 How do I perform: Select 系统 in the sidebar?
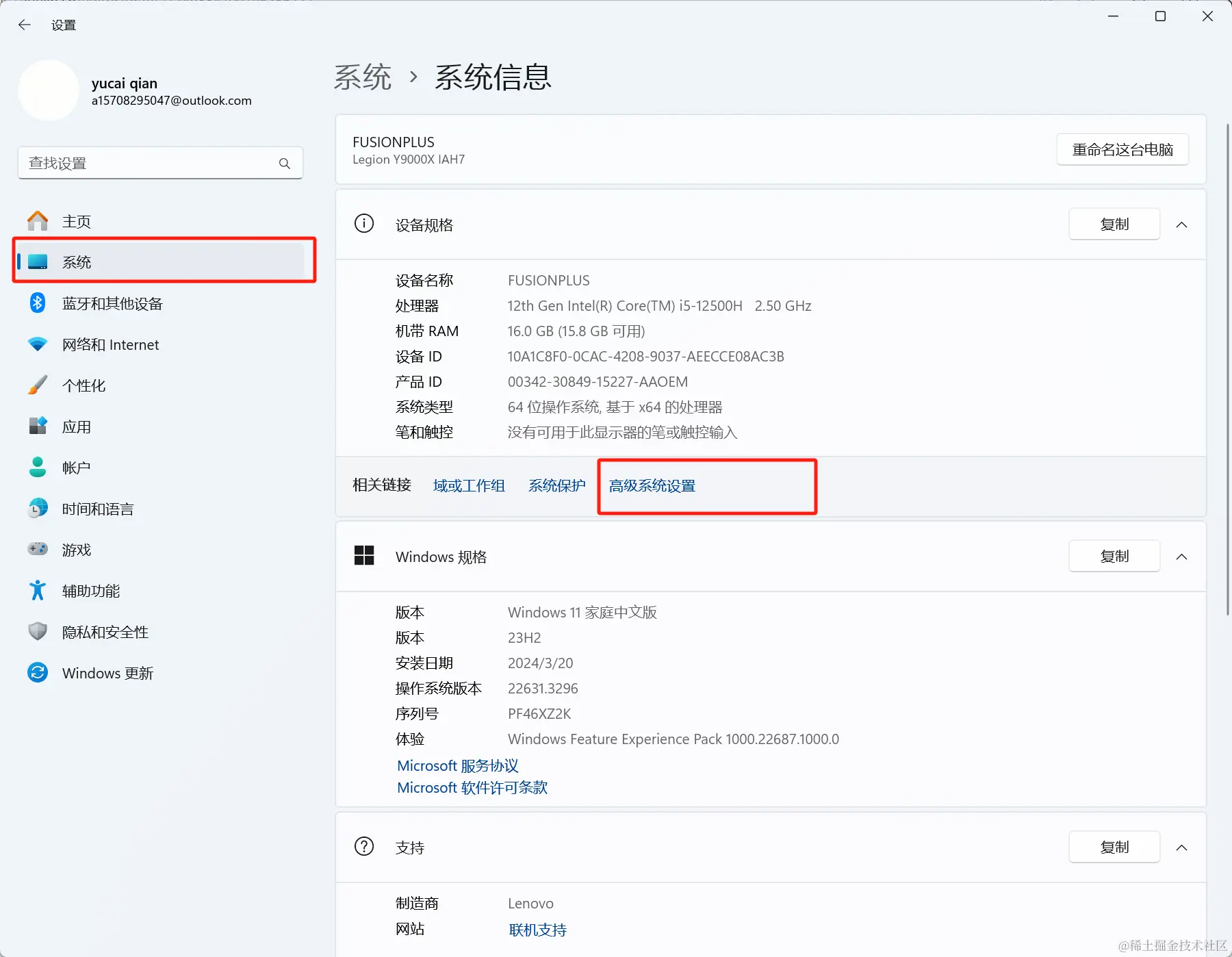click(160, 262)
